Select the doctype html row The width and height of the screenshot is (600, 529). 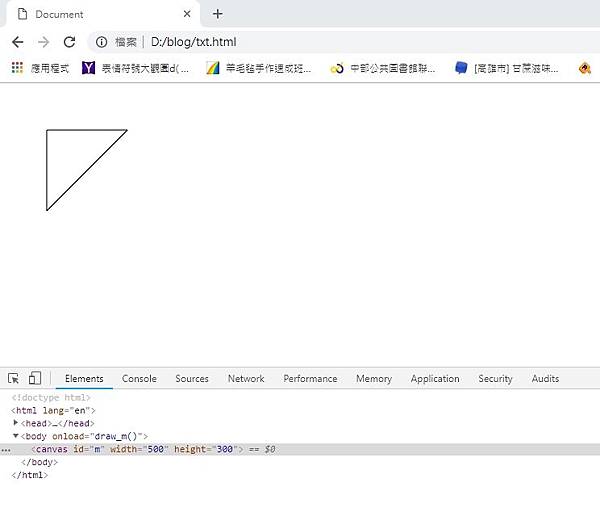click(x=51, y=397)
